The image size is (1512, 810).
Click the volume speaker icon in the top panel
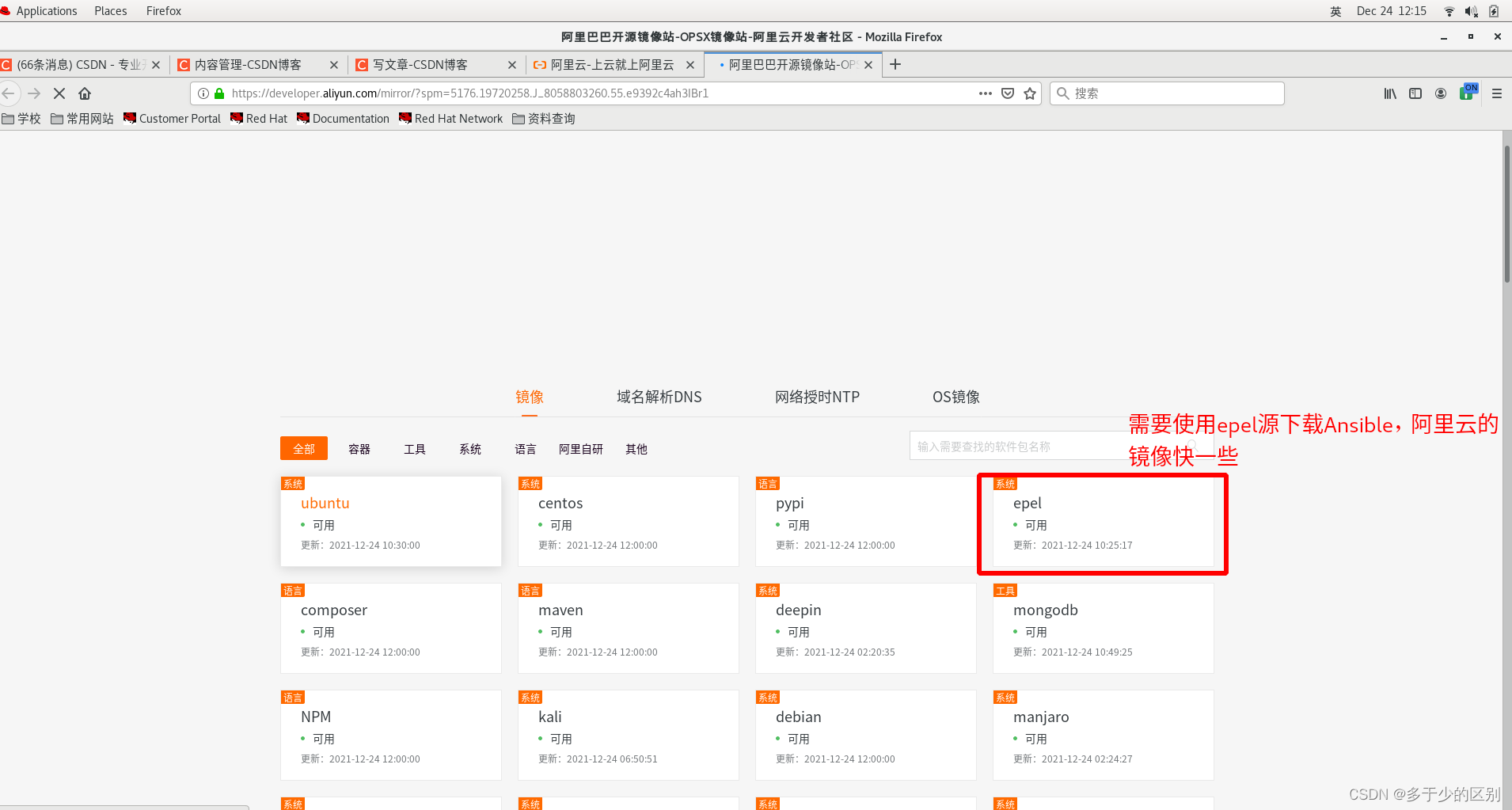point(1471,11)
